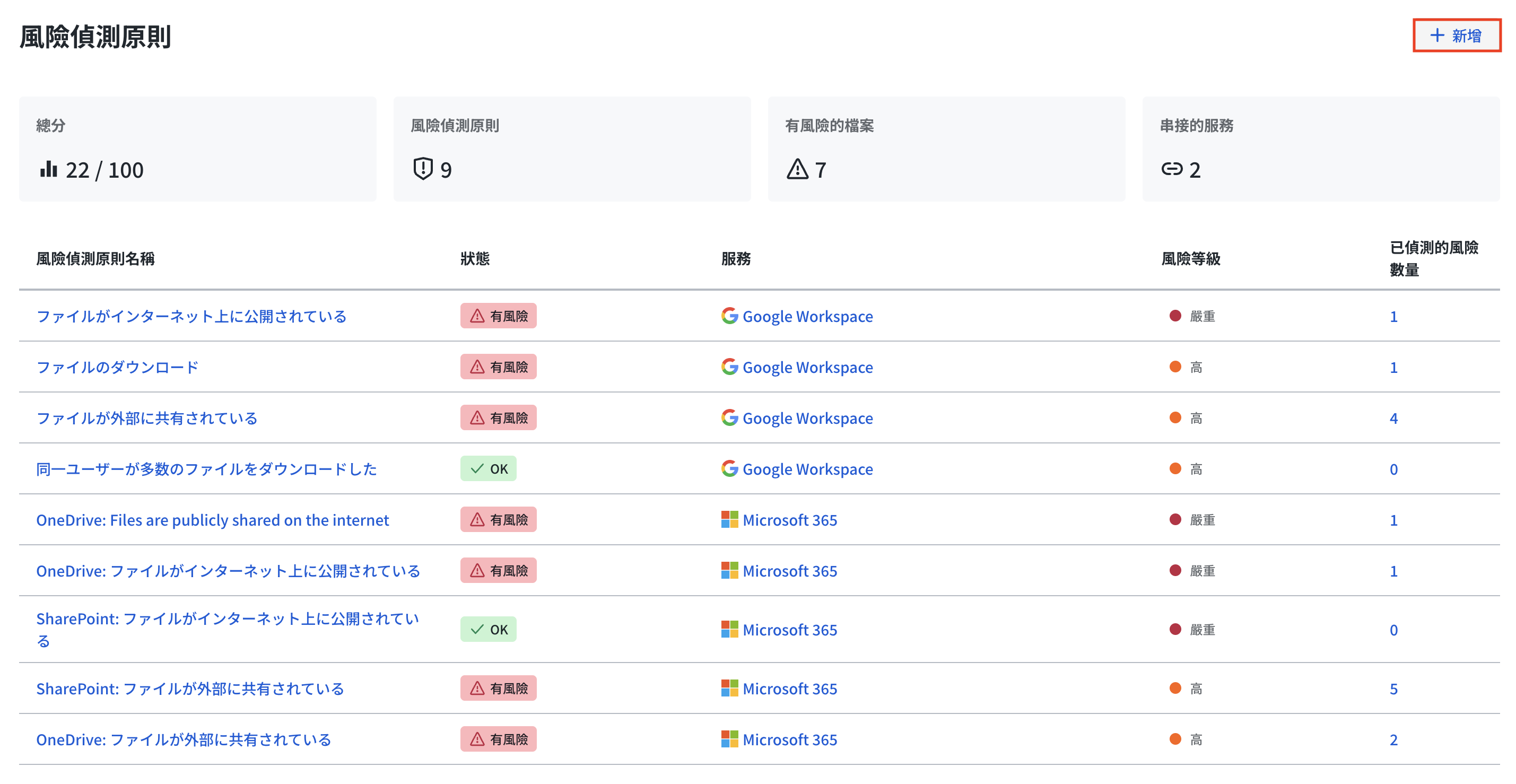Open rule OneDrive: ファイルが外部に共有されている

(x=184, y=739)
